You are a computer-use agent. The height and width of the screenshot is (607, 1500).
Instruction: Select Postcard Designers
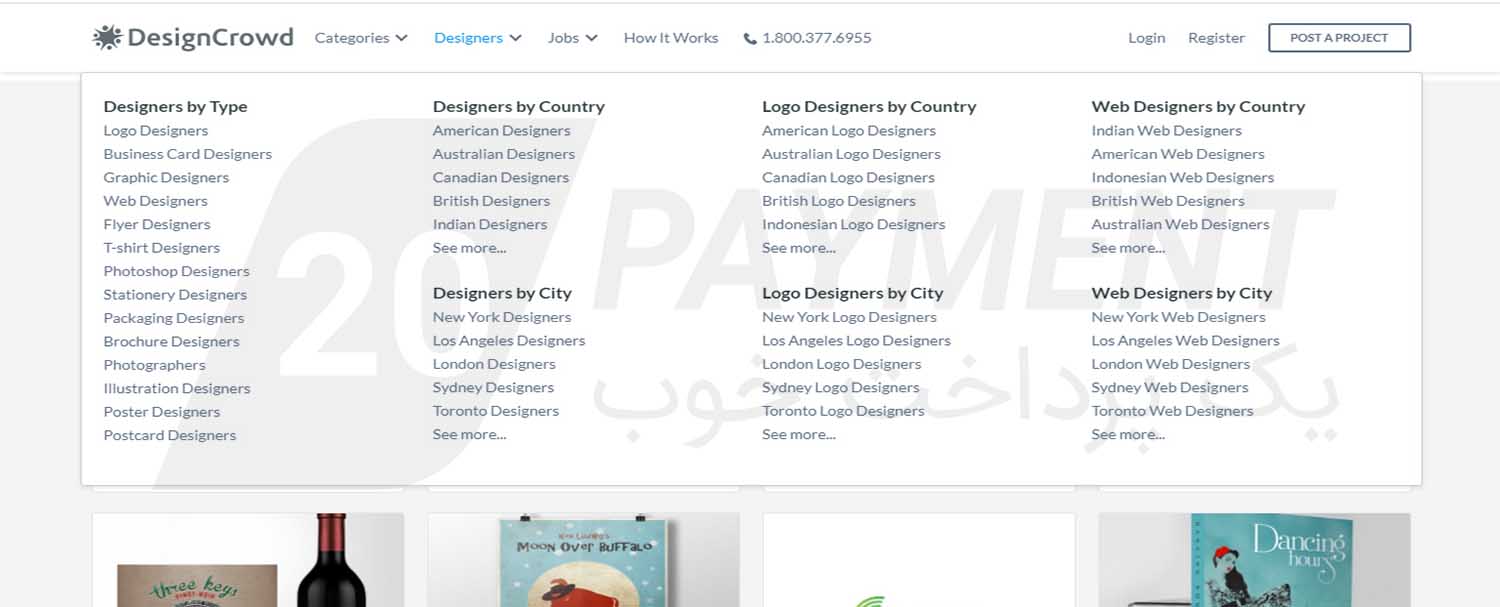click(170, 436)
